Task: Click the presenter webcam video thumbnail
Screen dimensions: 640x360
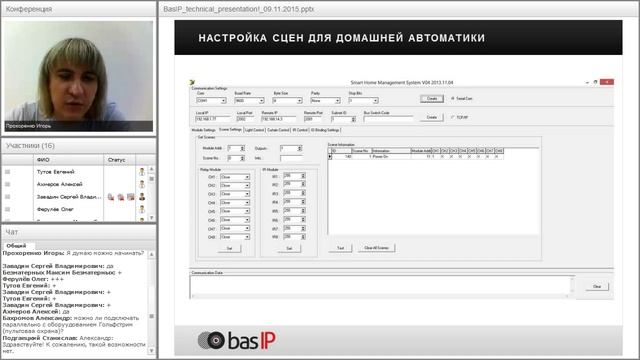Action: (79, 76)
